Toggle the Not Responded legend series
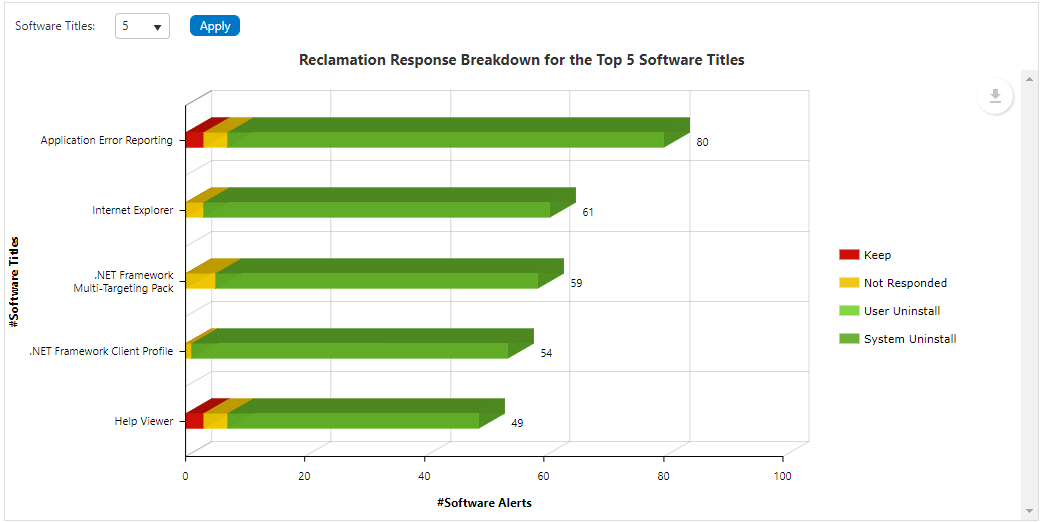 (904, 283)
